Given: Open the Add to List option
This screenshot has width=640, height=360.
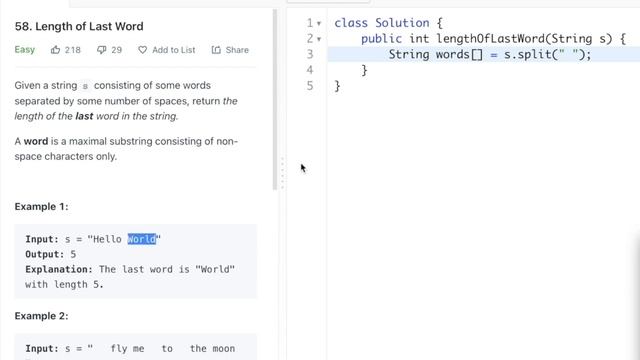Looking at the screenshot, I should click(x=173, y=50).
